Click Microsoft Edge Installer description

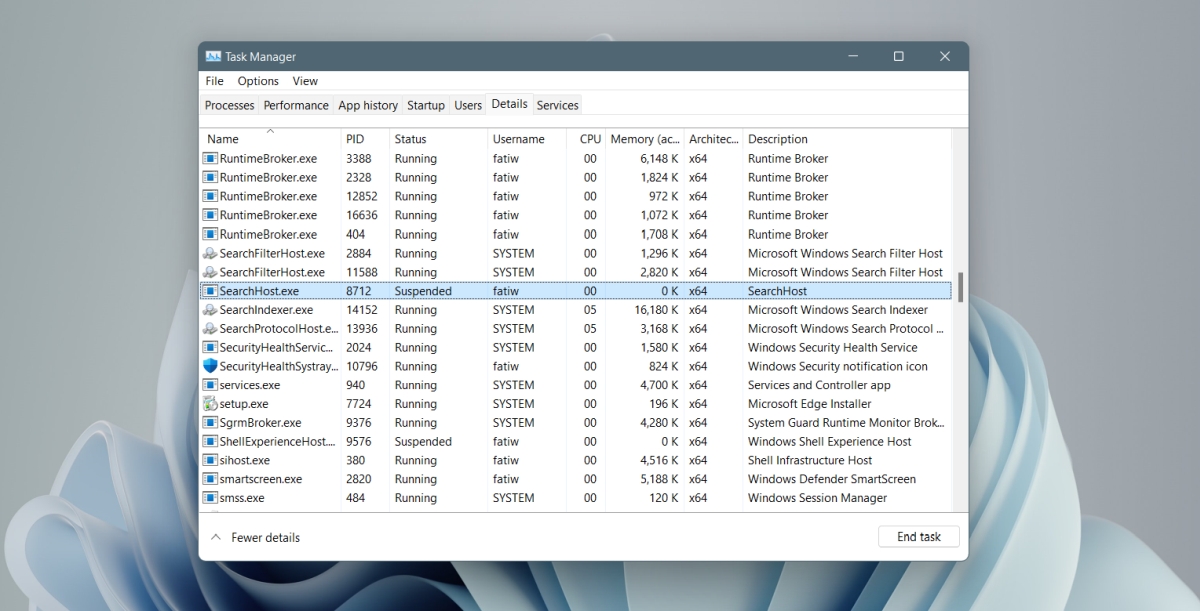click(x=810, y=404)
